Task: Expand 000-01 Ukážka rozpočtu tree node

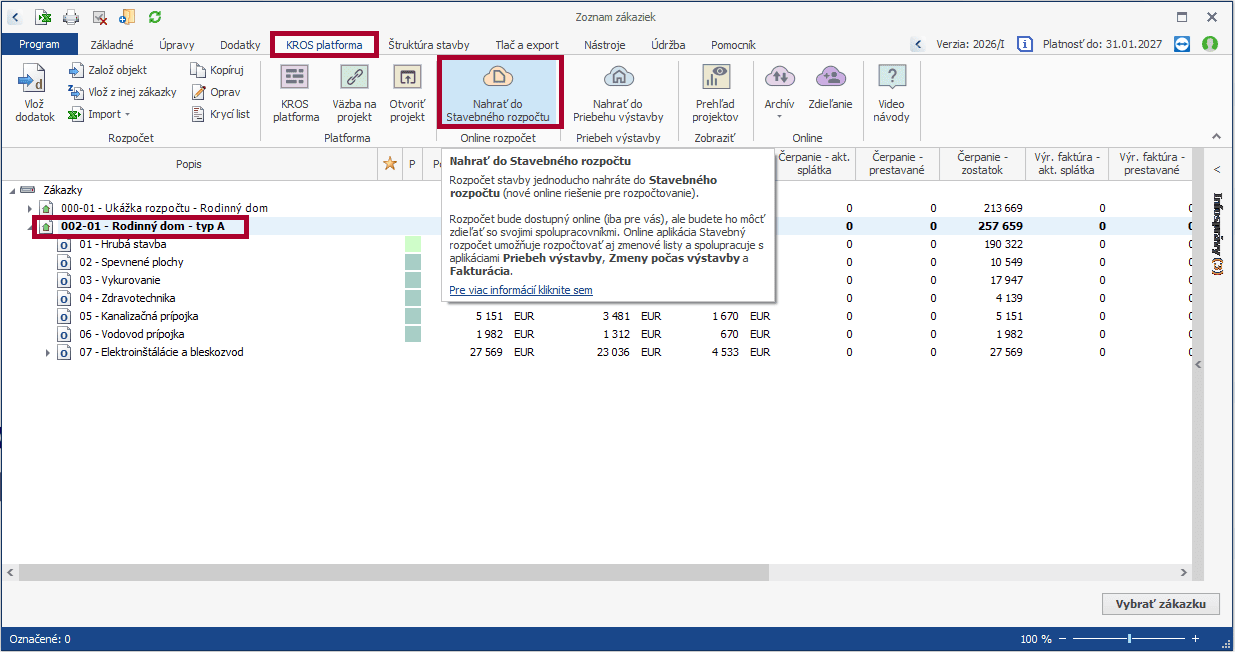Action: (30, 208)
